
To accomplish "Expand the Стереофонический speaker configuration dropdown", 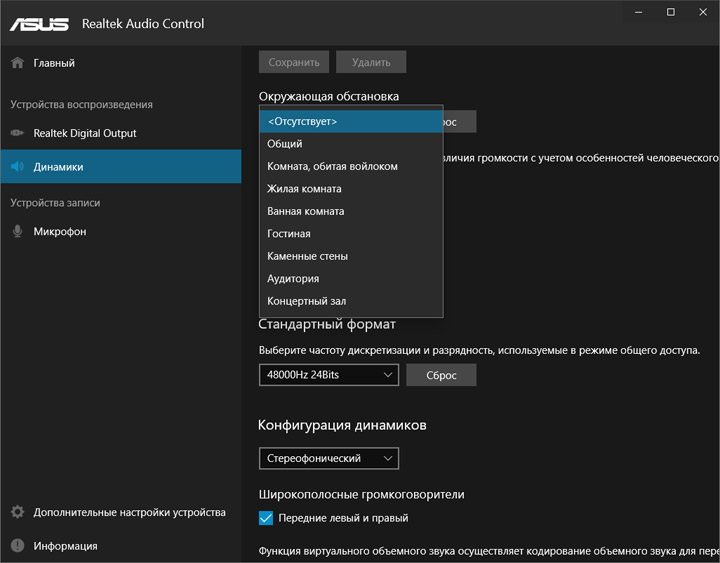I will click(x=329, y=459).
